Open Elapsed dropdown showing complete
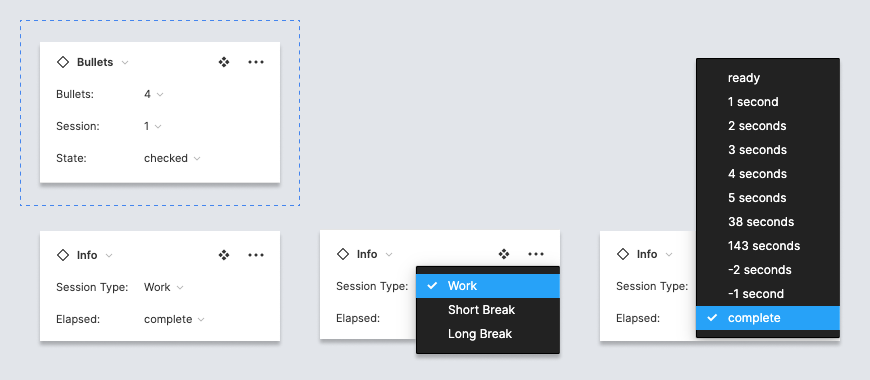Screen dimensions: 870x380 click(174, 320)
